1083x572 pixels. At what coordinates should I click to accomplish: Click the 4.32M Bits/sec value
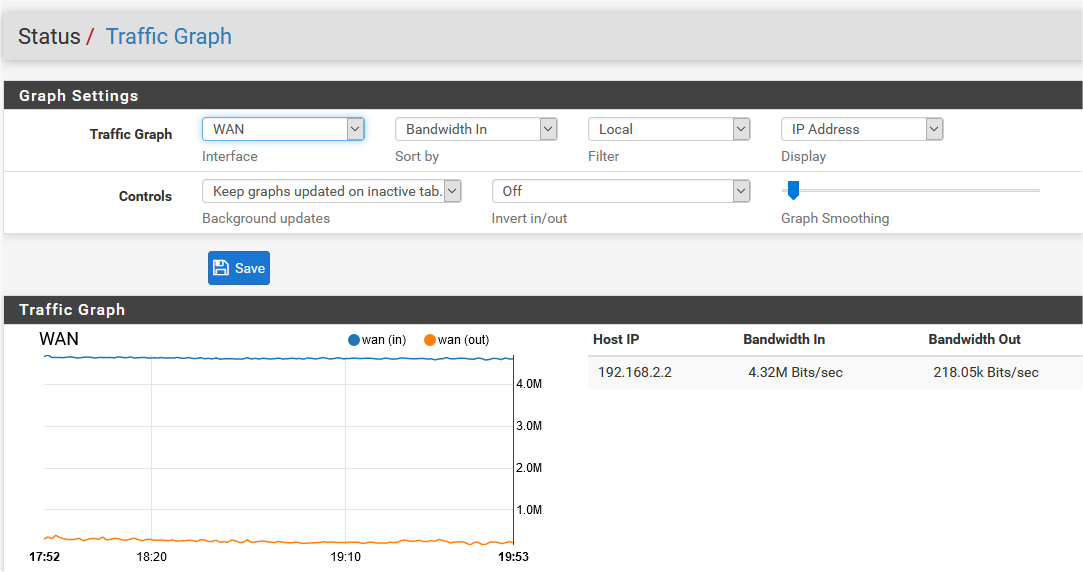pos(796,372)
